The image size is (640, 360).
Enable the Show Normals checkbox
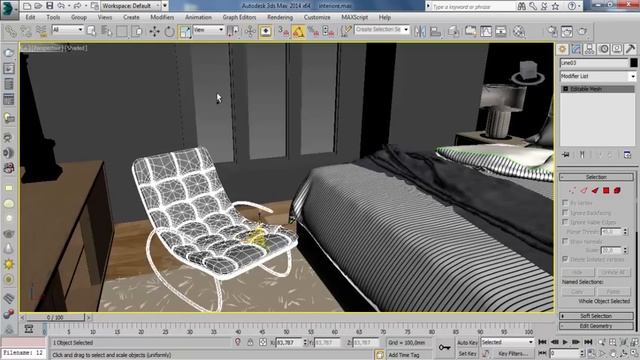(x=565, y=241)
